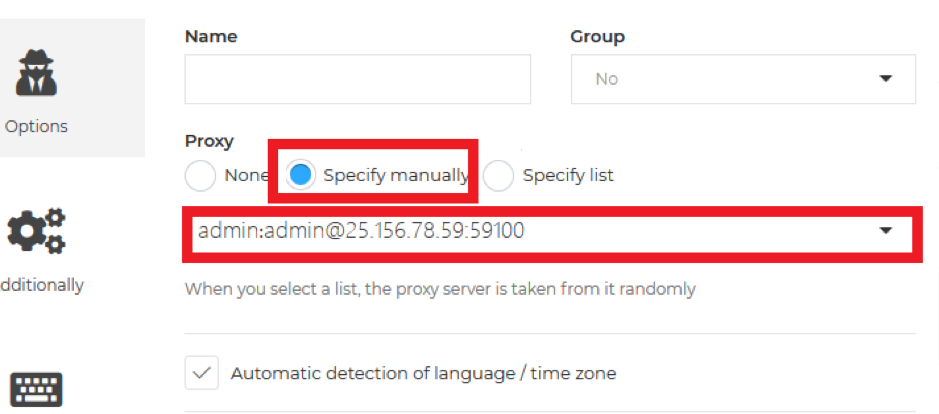Click the Proxy section heading

click(x=209, y=141)
